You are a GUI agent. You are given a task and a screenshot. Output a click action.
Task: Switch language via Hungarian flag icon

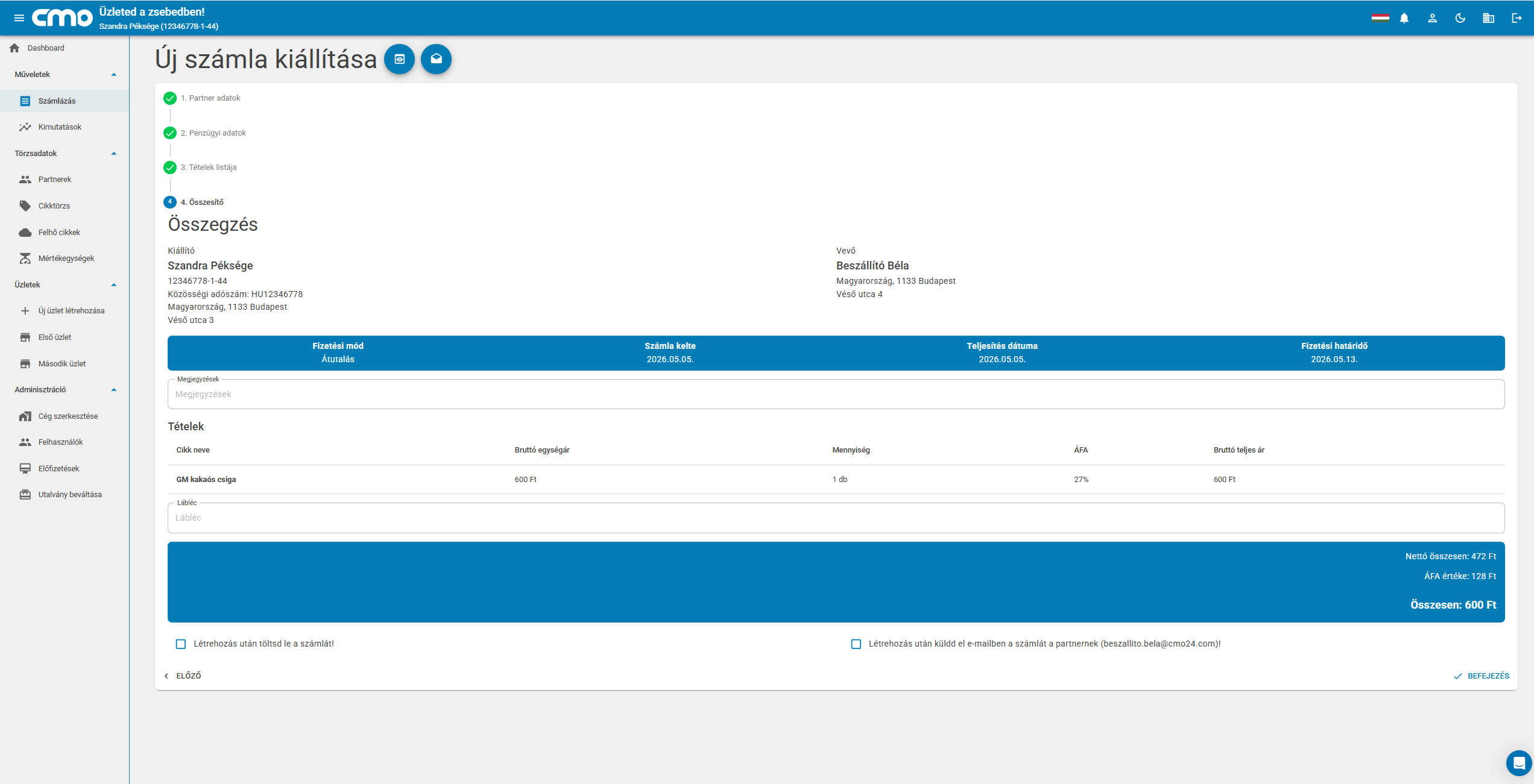pyautogui.click(x=1380, y=18)
